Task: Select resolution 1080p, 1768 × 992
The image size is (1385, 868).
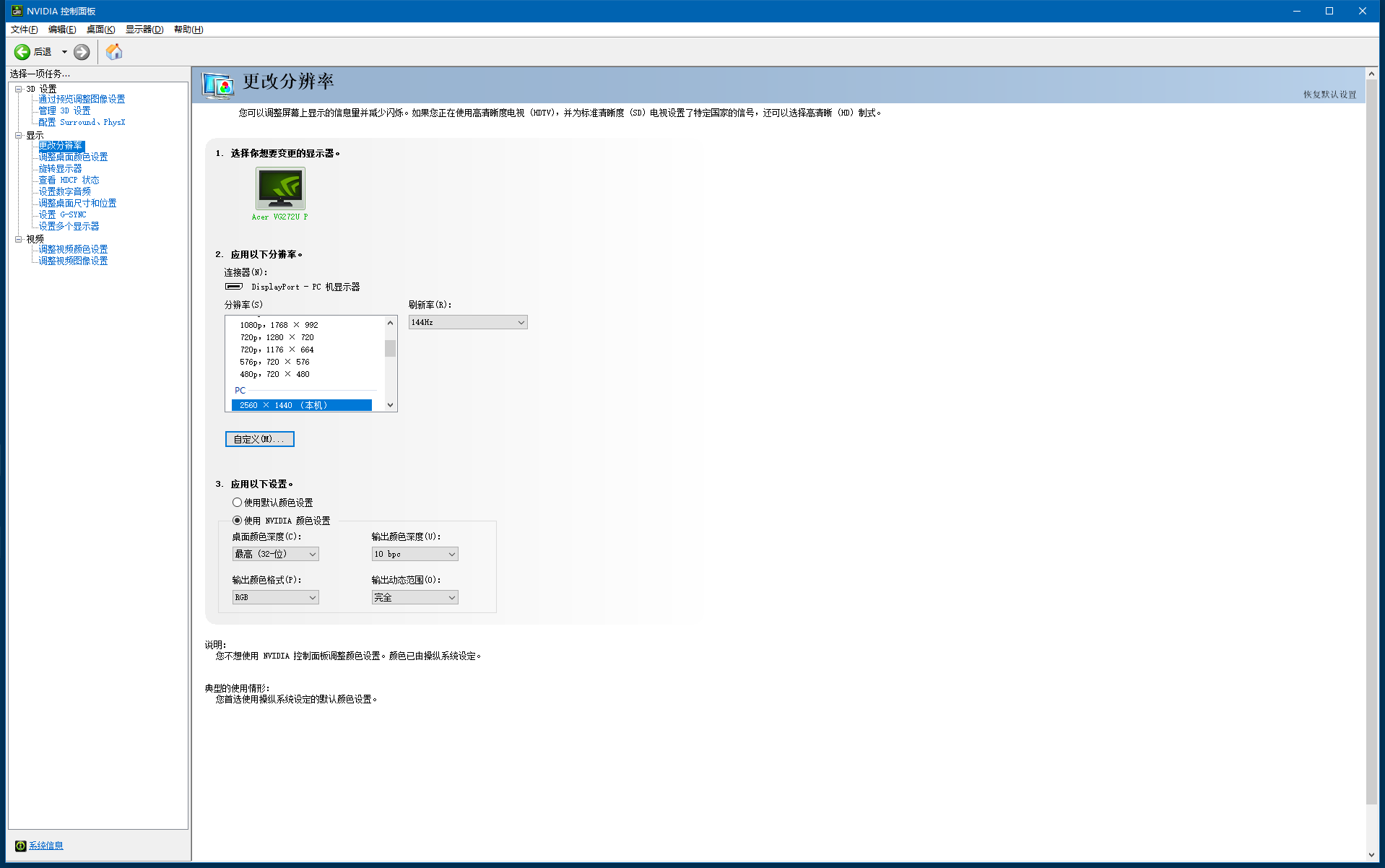Action: [279, 325]
